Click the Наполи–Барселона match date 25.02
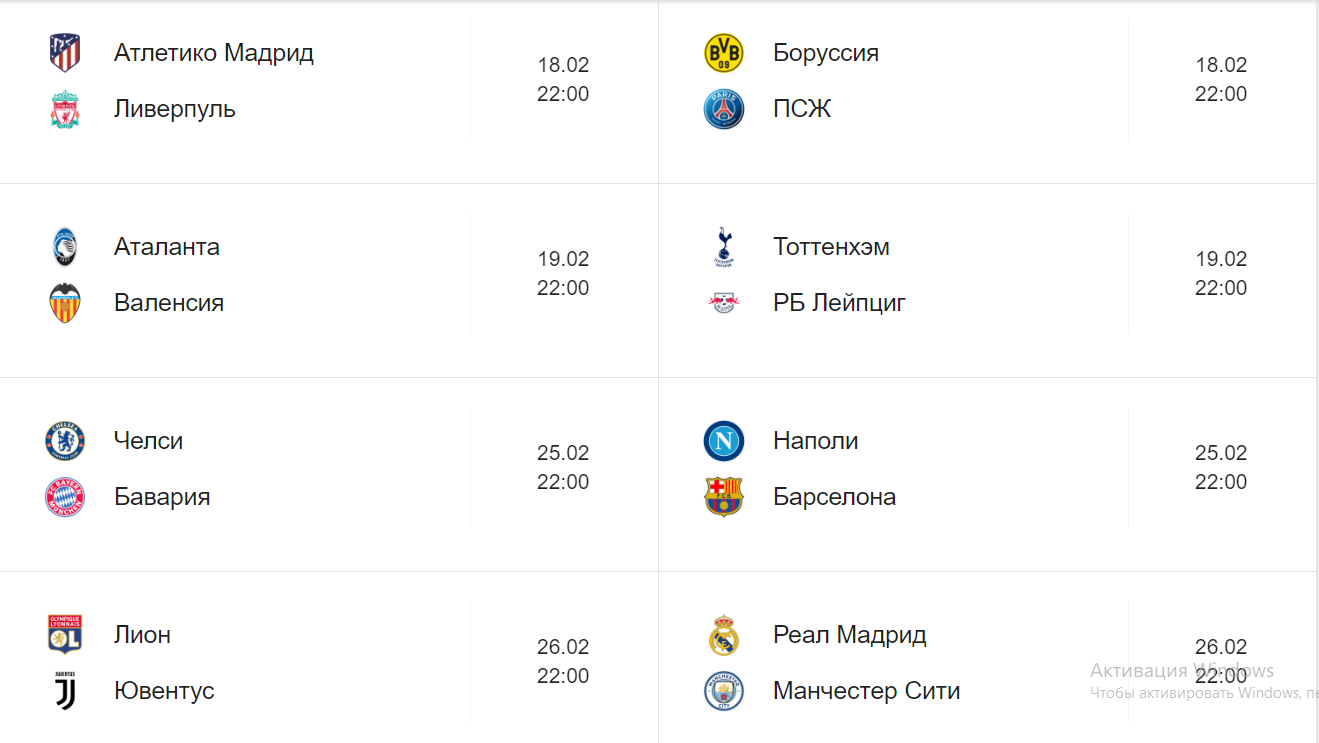 [x=1221, y=453]
